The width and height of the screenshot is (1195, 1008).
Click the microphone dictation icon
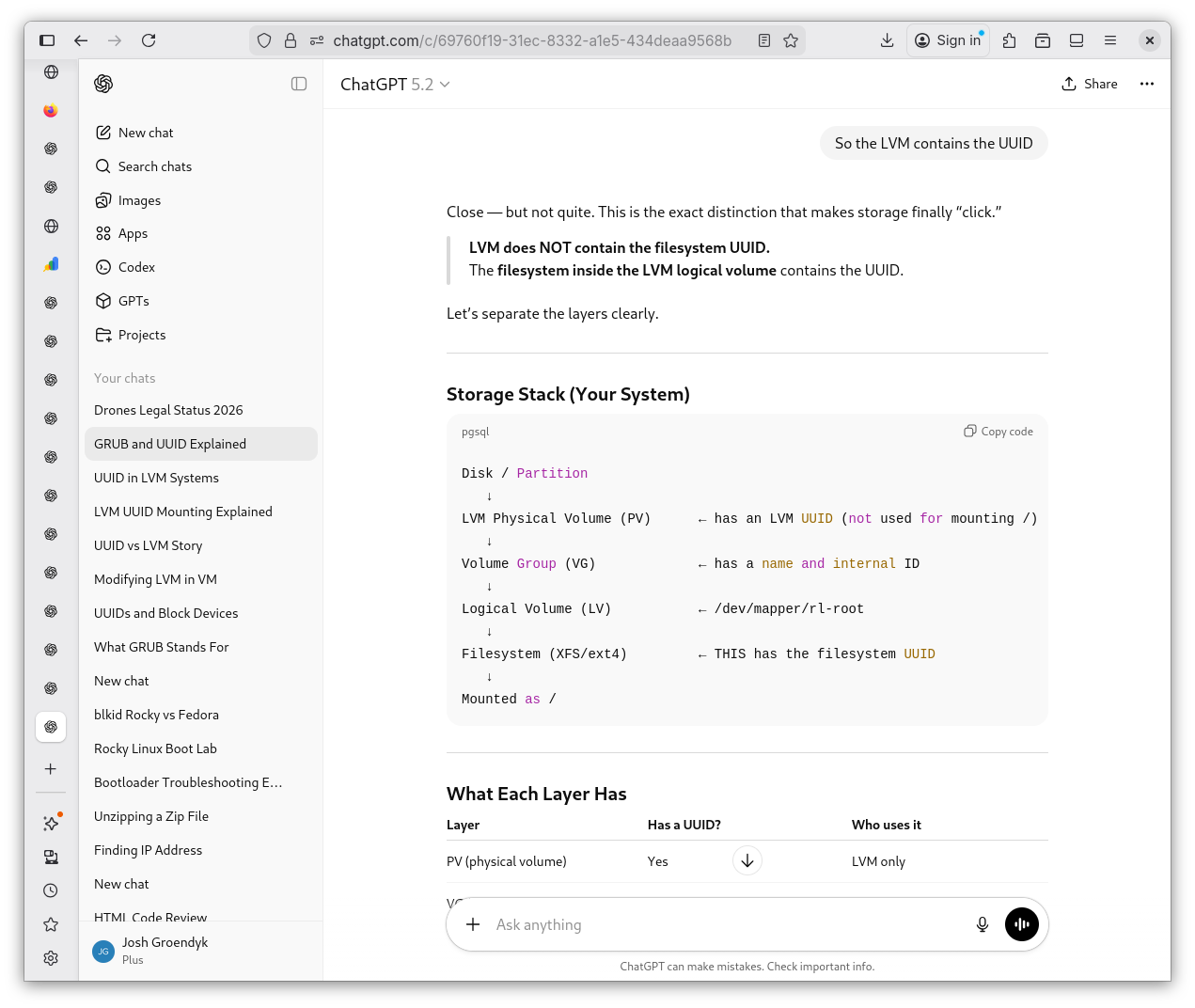point(982,924)
